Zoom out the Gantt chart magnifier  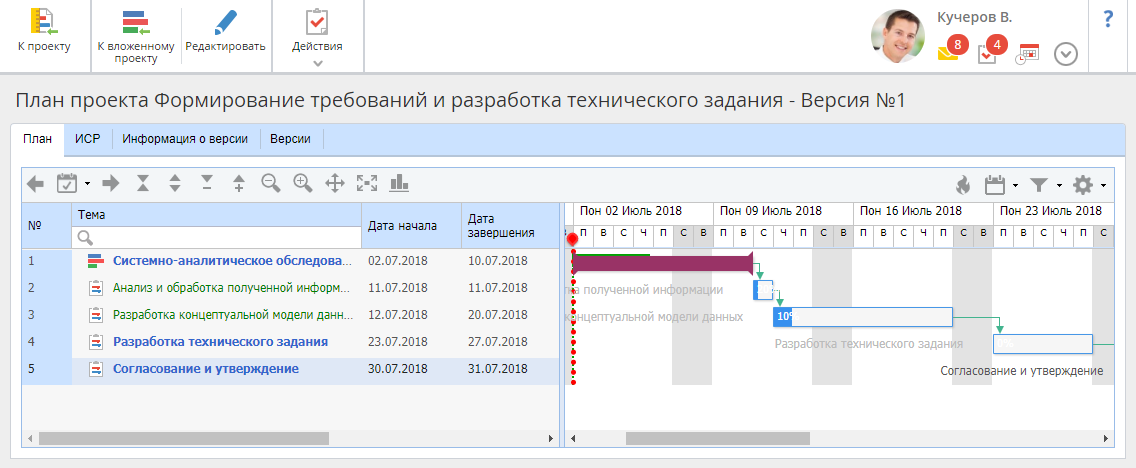[x=271, y=183]
